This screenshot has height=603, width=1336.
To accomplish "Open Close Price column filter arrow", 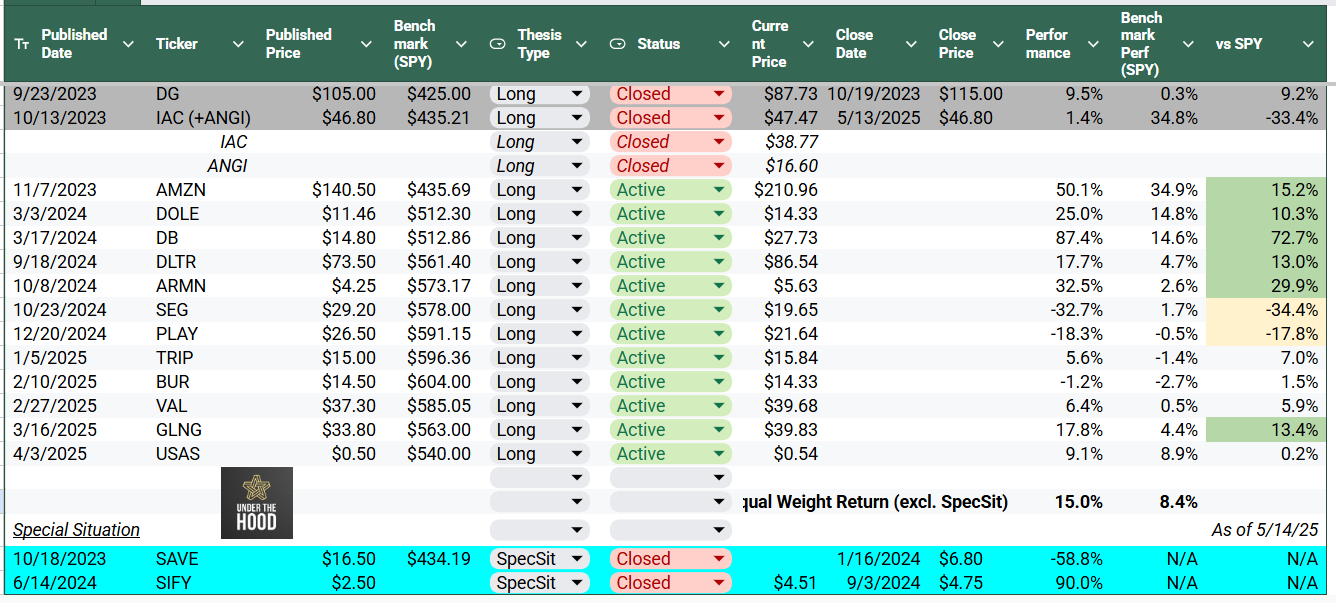I will 998,44.
